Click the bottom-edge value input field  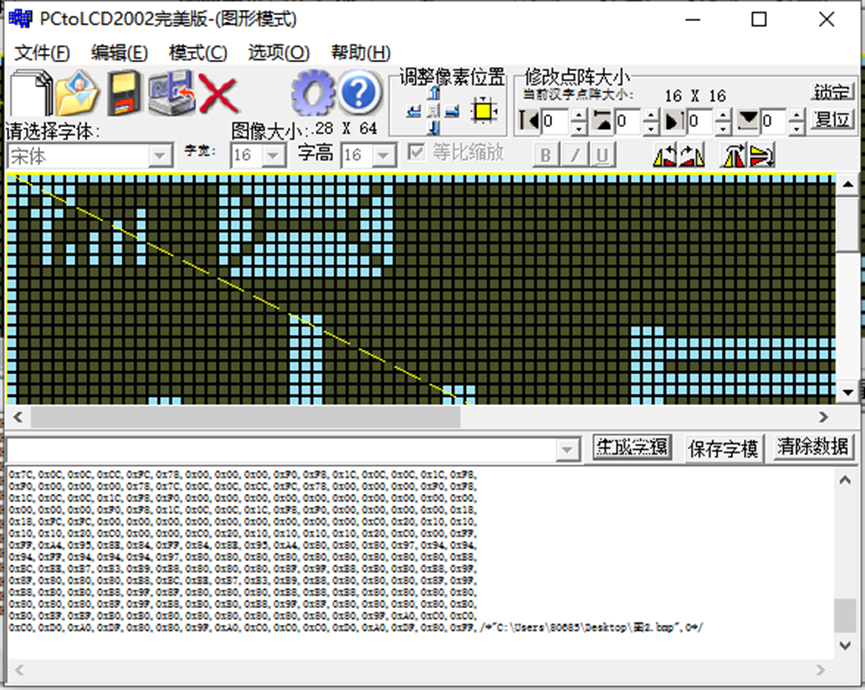pyautogui.click(x=773, y=121)
